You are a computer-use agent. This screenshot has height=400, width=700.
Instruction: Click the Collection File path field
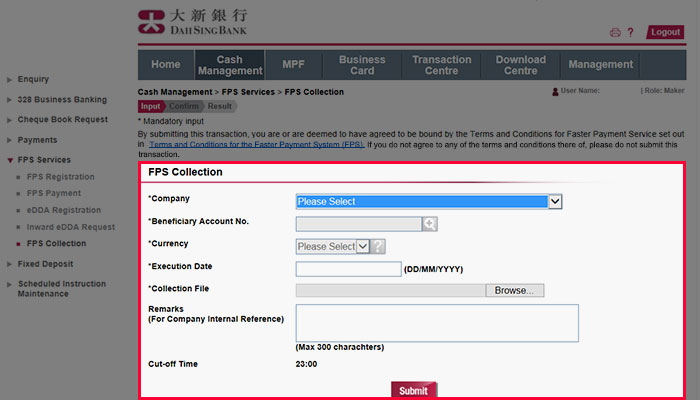[x=390, y=291]
